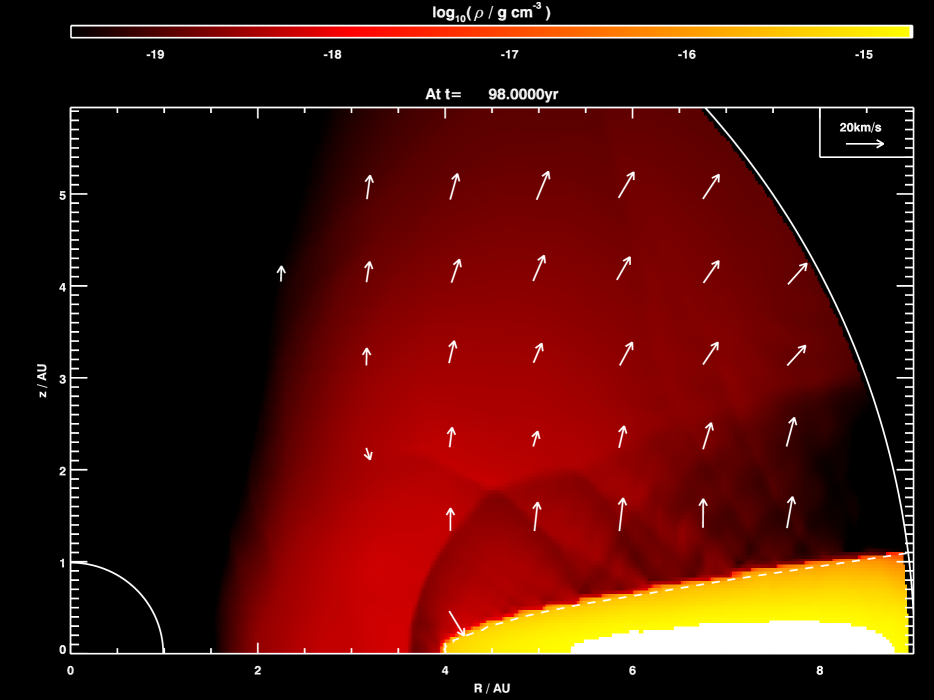Click the -18 colorbar tick label
The height and width of the screenshot is (700, 934).
pos(332,55)
